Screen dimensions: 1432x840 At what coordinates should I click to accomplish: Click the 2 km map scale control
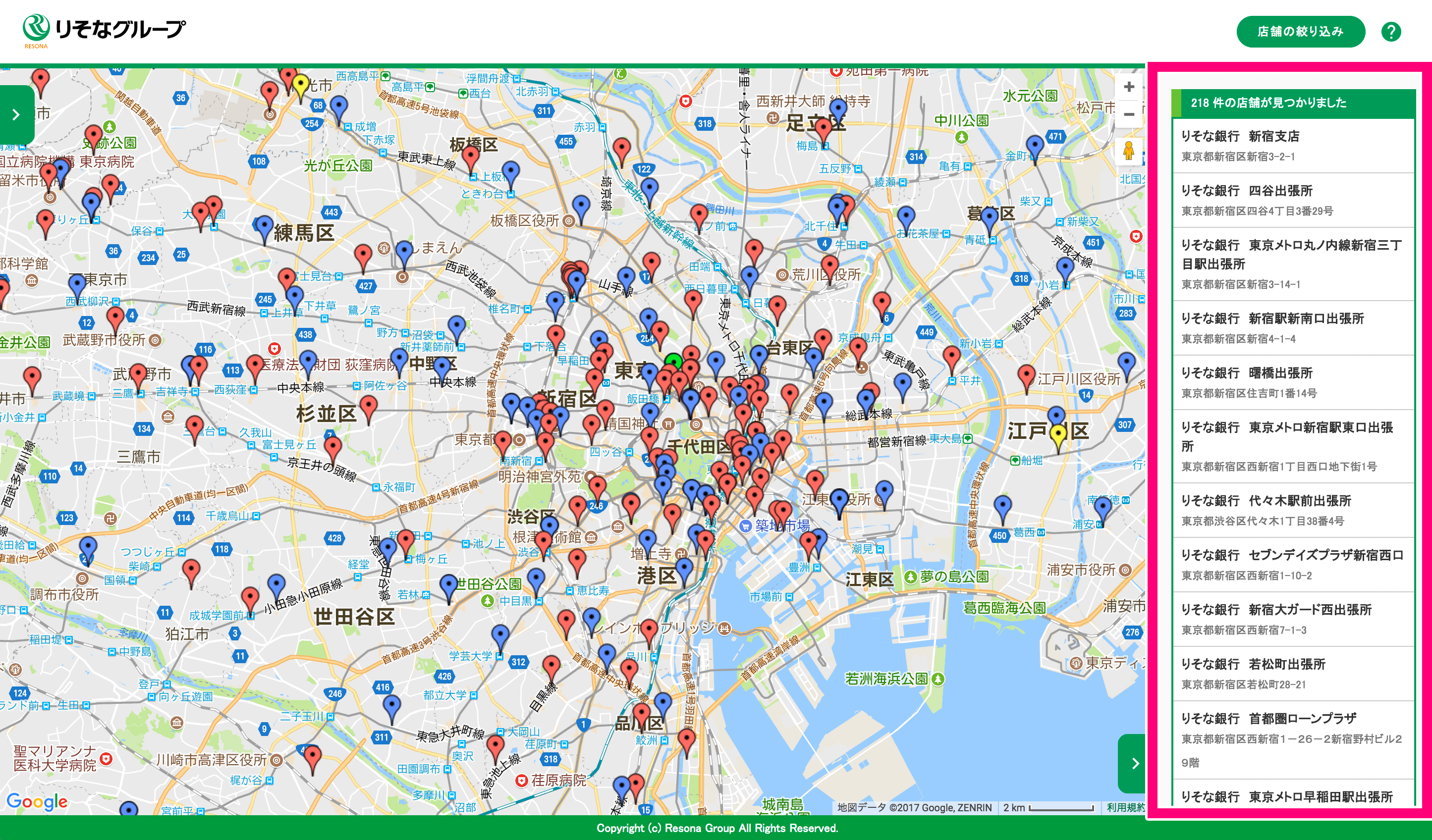(1048, 807)
